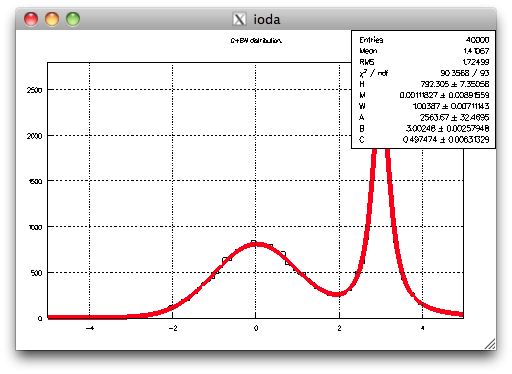Click the y-axis label 1000
The image size is (512, 374).
point(35,227)
